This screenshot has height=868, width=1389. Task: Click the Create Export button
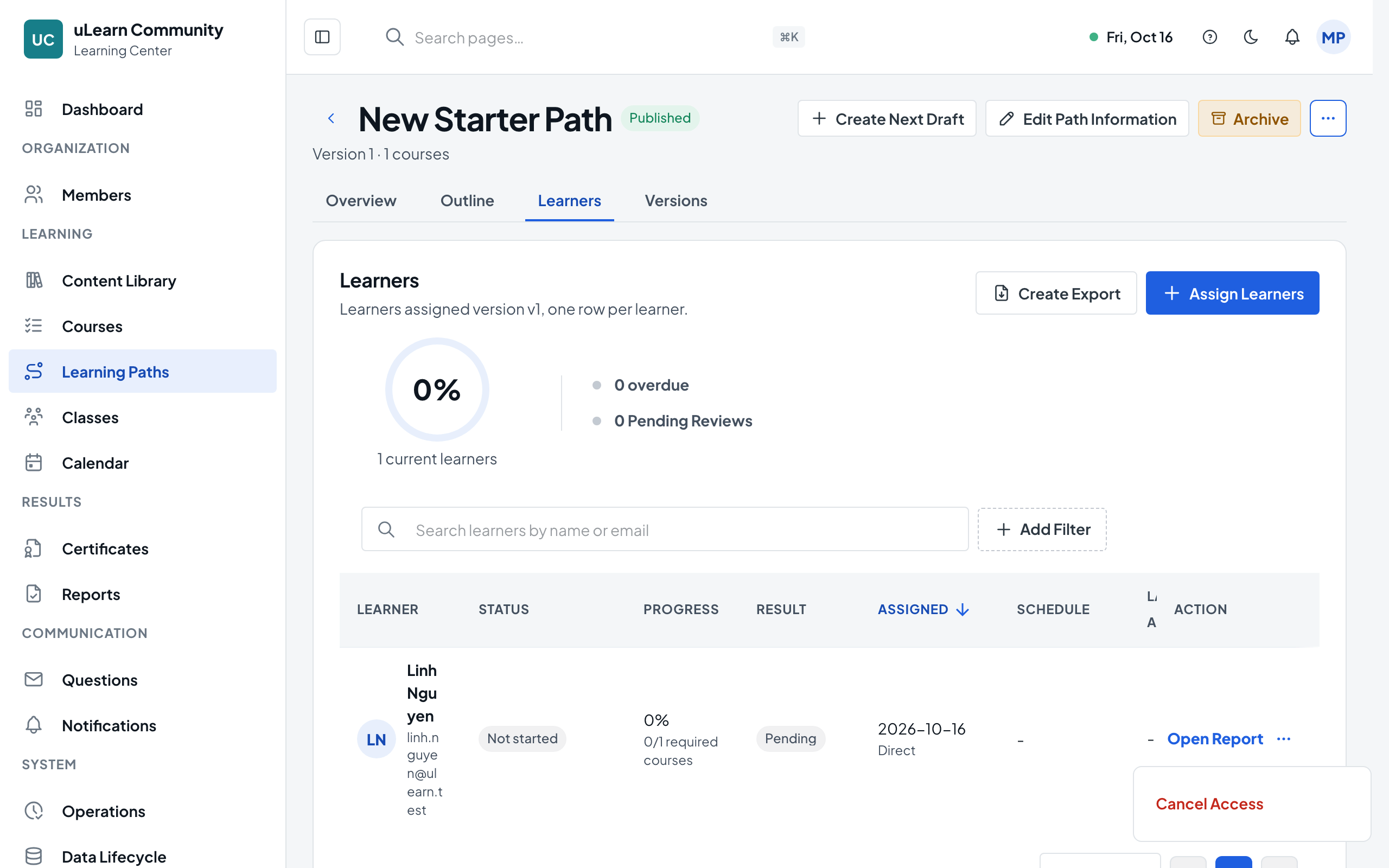click(x=1056, y=293)
